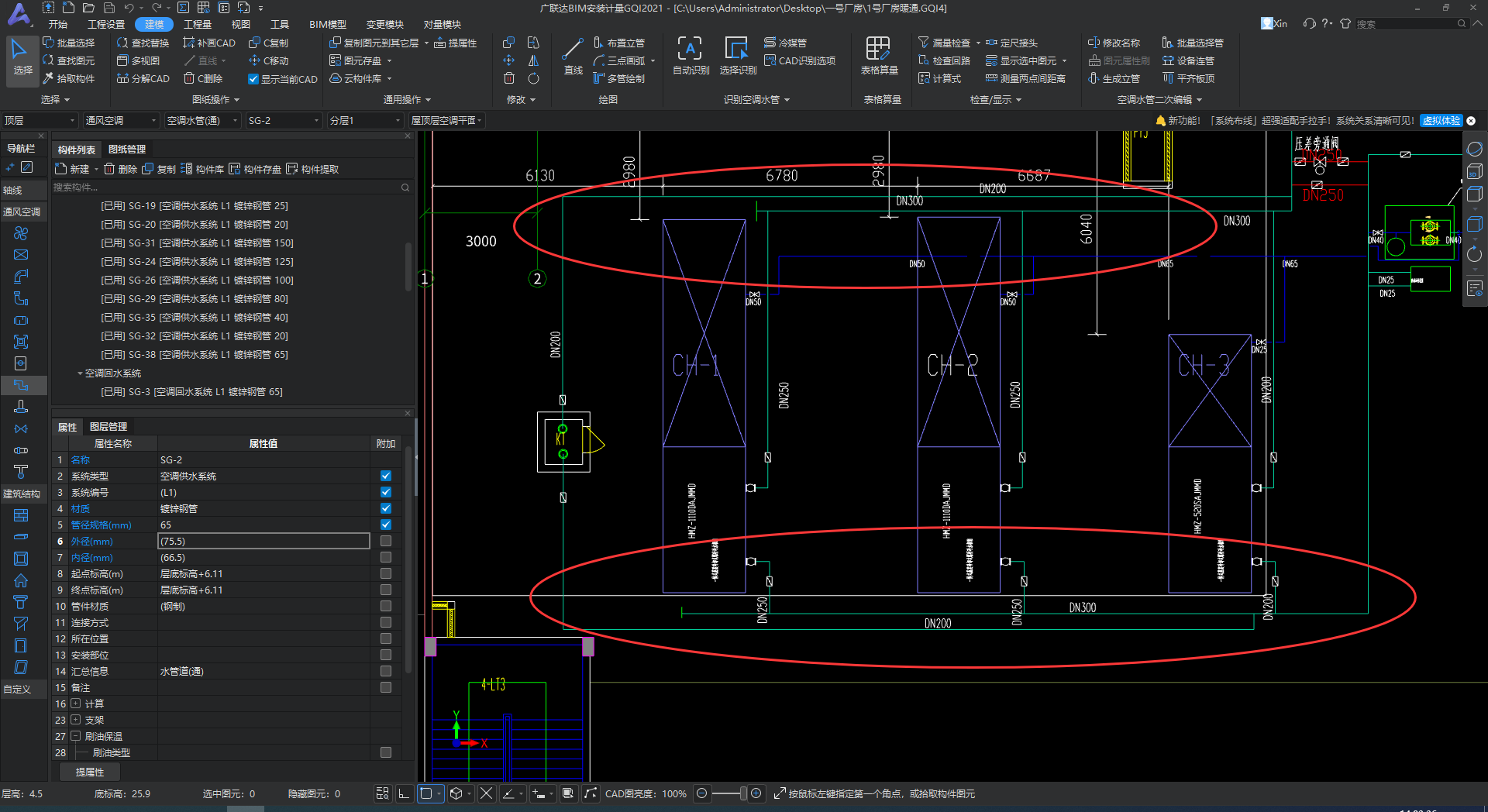Open the SG-2 component dropdown
The height and width of the screenshot is (812, 1488).
284,120
